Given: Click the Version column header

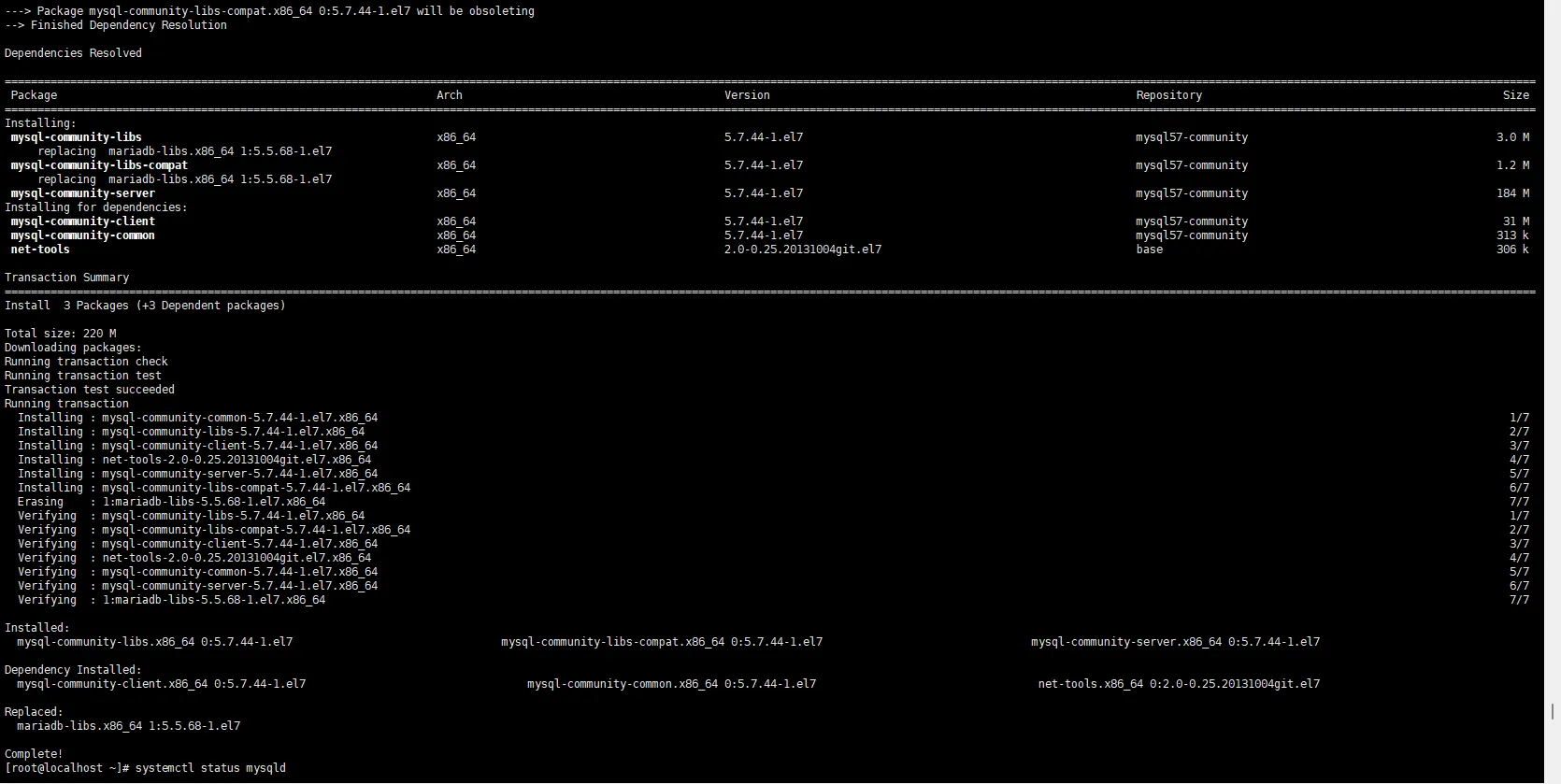Looking at the screenshot, I should pyautogui.click(x=747, y=95).
